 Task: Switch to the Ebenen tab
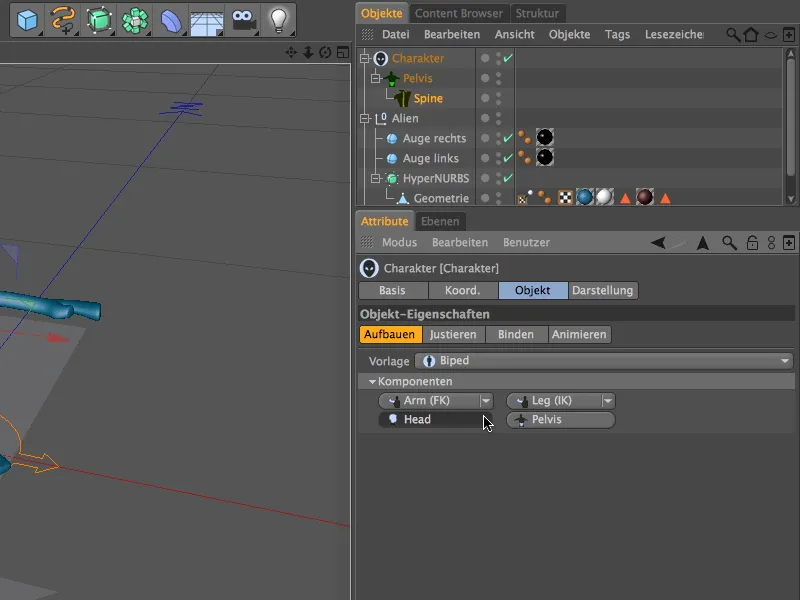point(440,221)
